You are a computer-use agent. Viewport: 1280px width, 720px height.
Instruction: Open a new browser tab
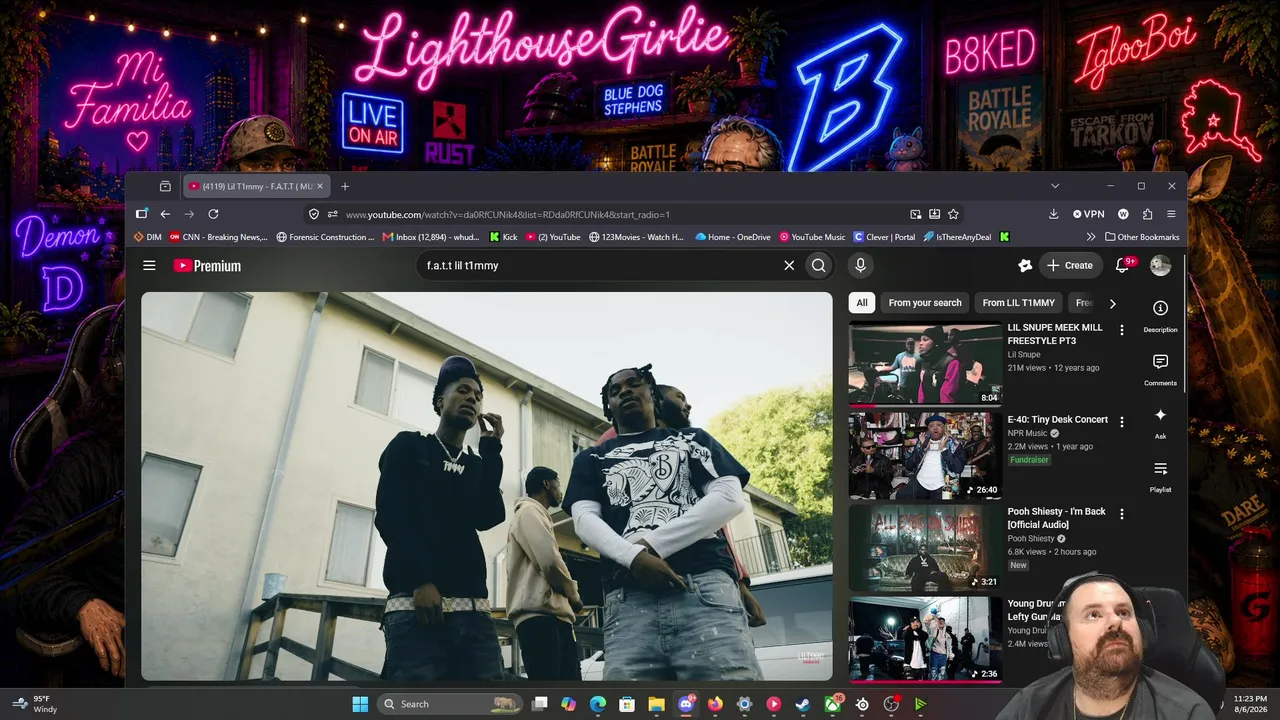(x=345, y=186)
